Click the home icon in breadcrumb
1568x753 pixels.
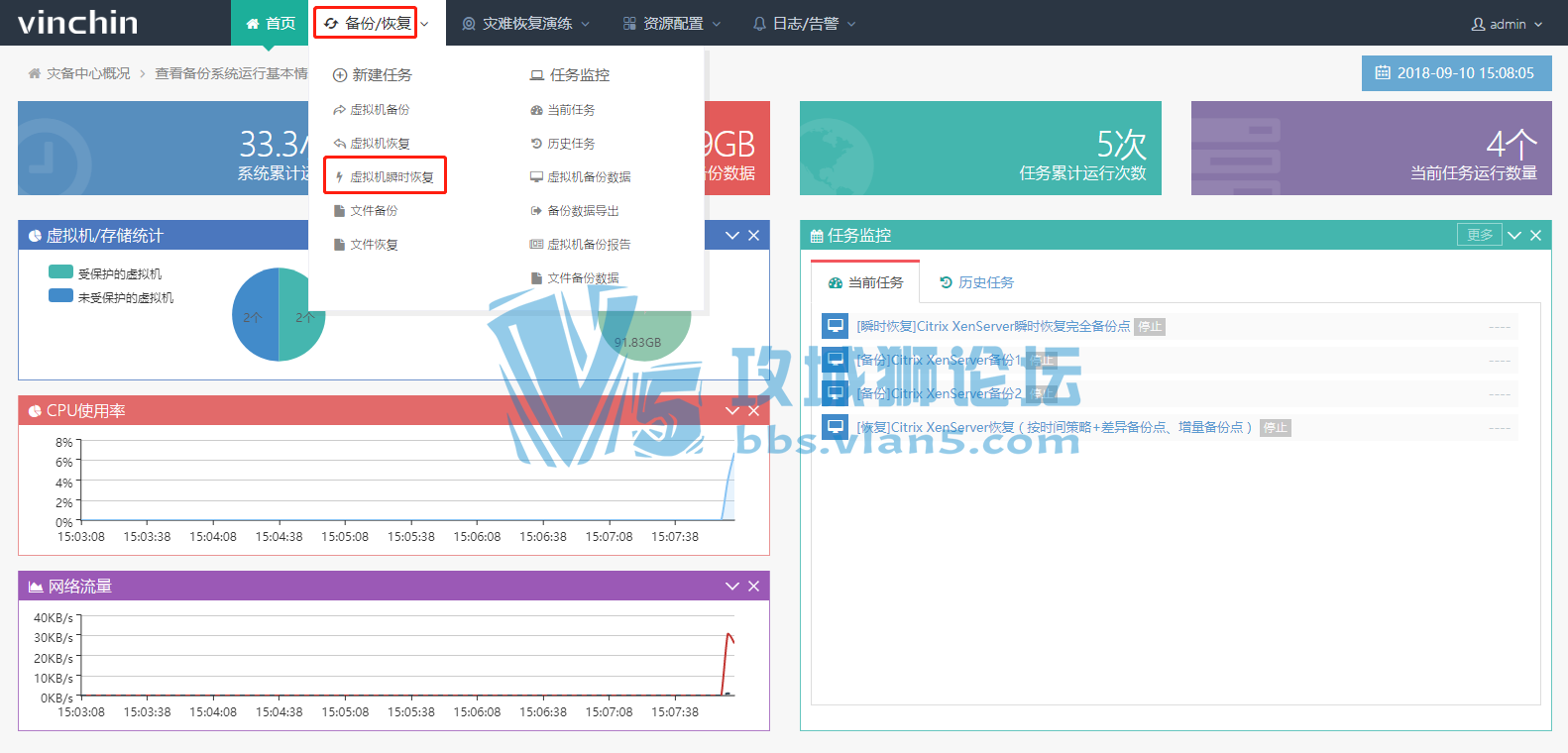(35, 73)
